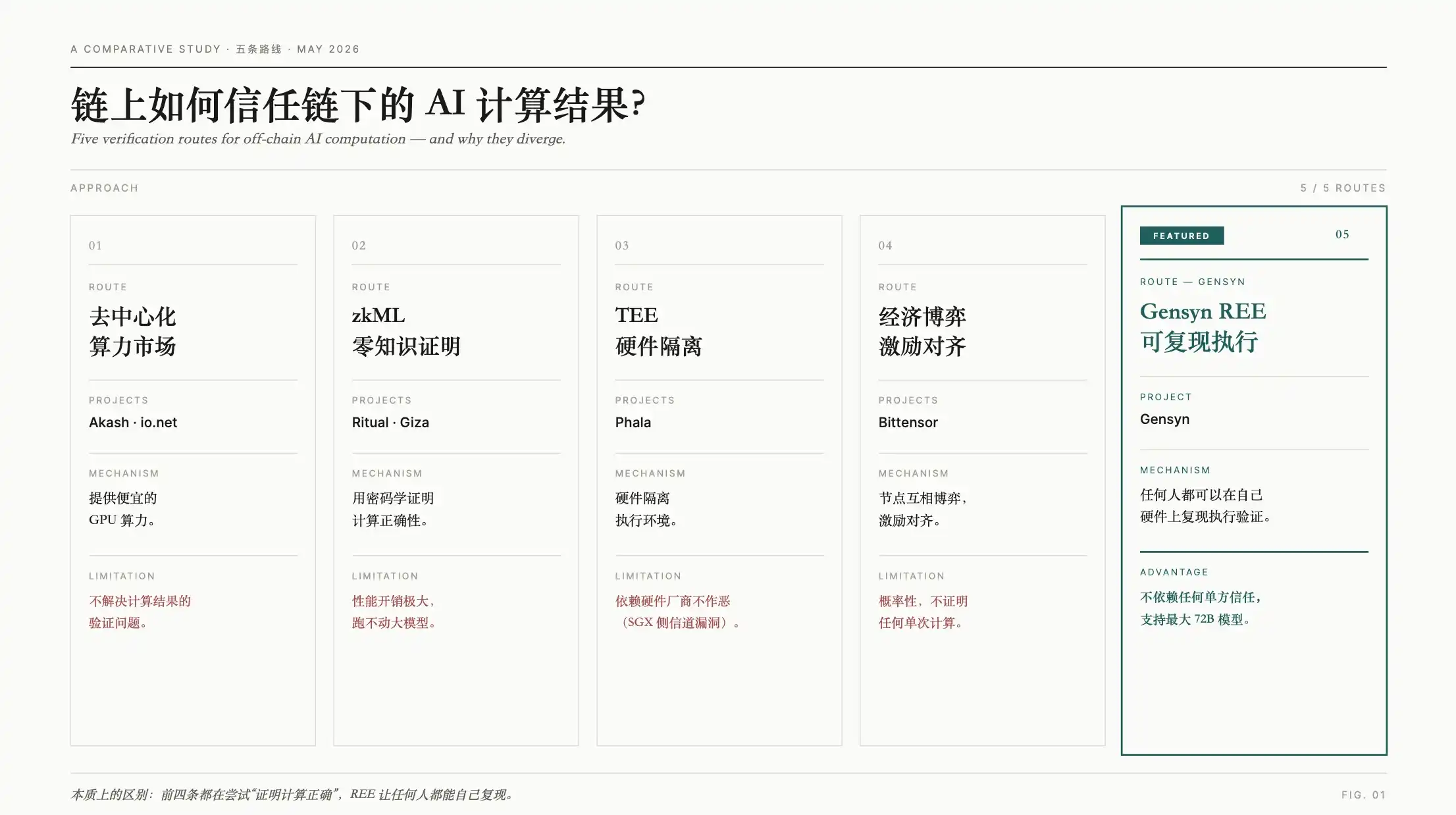
Task: Click the projects text 'Akash · io.net'
Action: (133, 423)
